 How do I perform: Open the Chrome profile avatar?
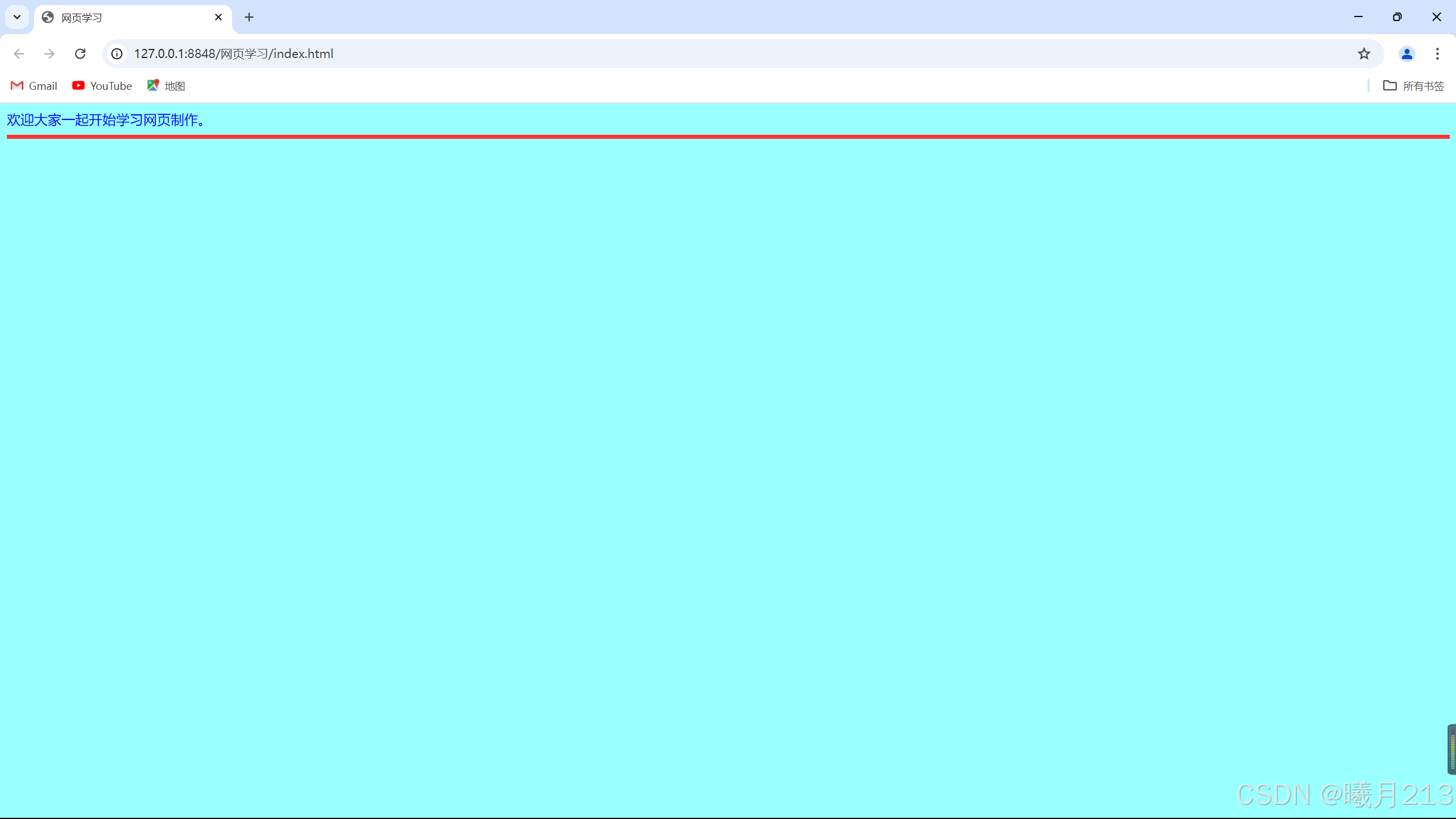click(x=1407, y=53)
